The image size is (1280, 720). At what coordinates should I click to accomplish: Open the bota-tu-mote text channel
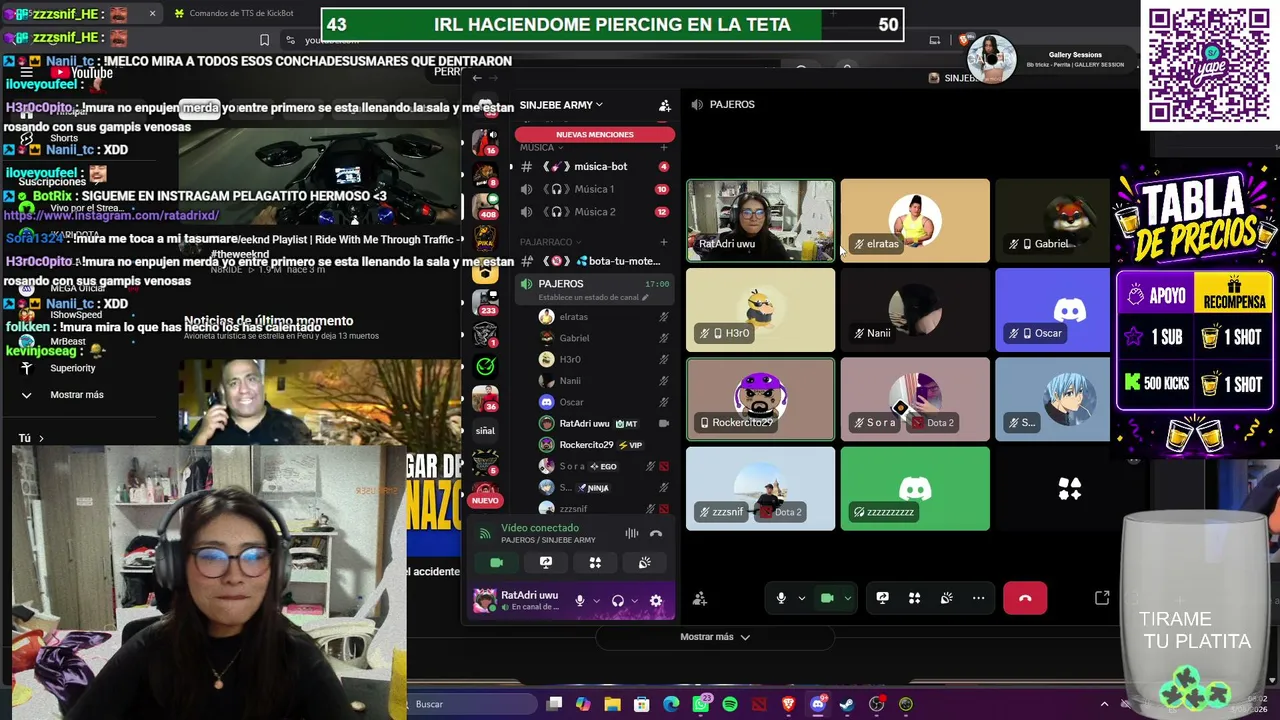point(594,261)
